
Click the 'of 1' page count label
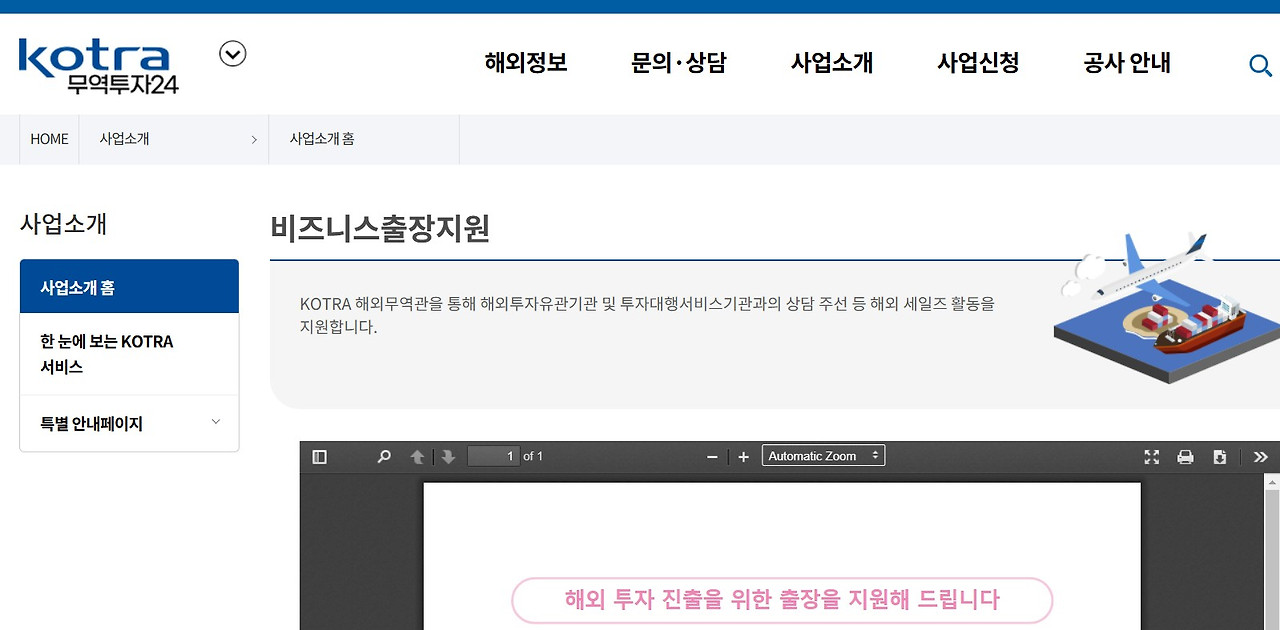[533, 456]
